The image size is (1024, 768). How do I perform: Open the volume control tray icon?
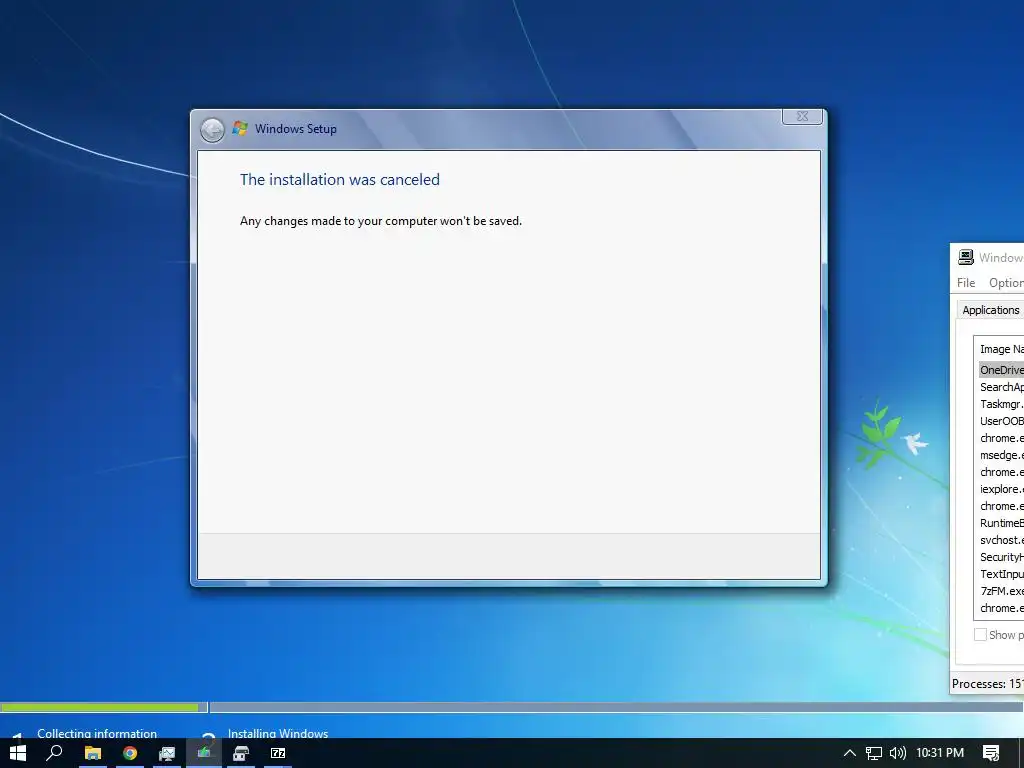898,753
